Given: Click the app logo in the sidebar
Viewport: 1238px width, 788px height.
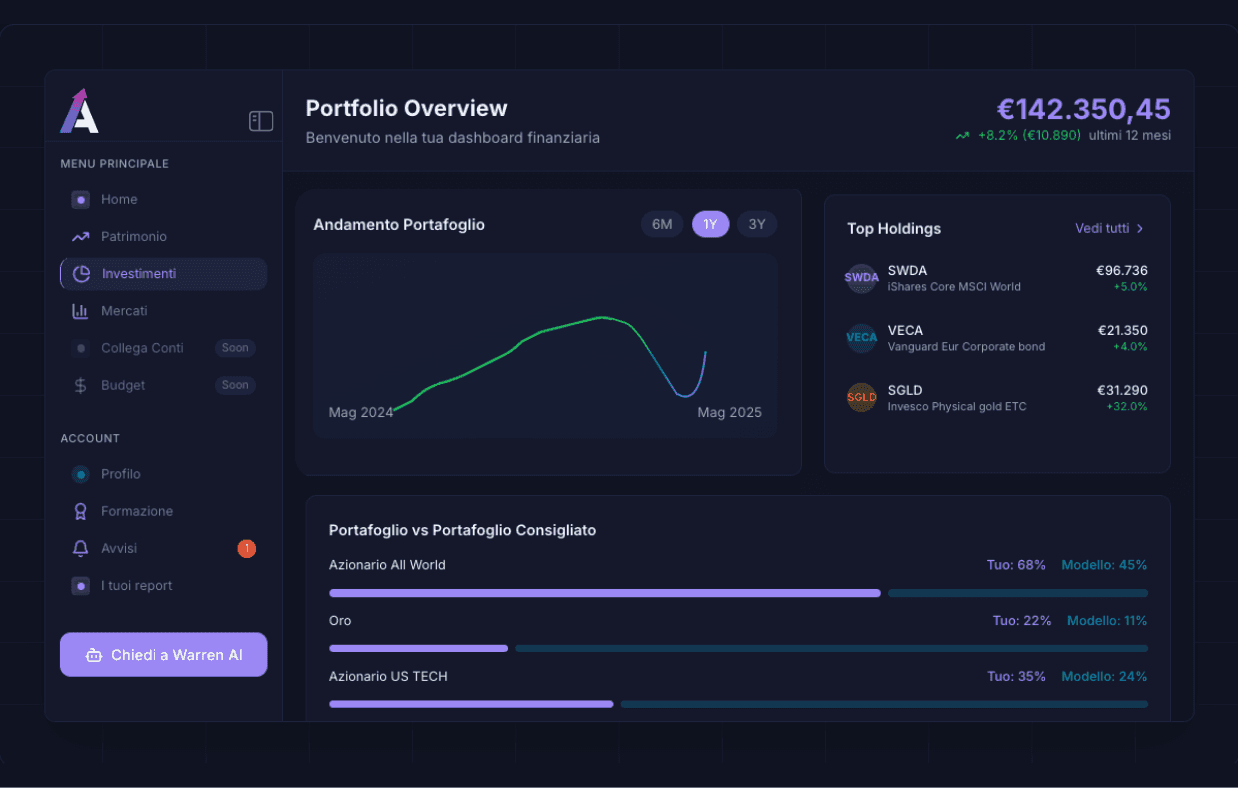Looking at the screenshot, I should click(x=79, y=111).
